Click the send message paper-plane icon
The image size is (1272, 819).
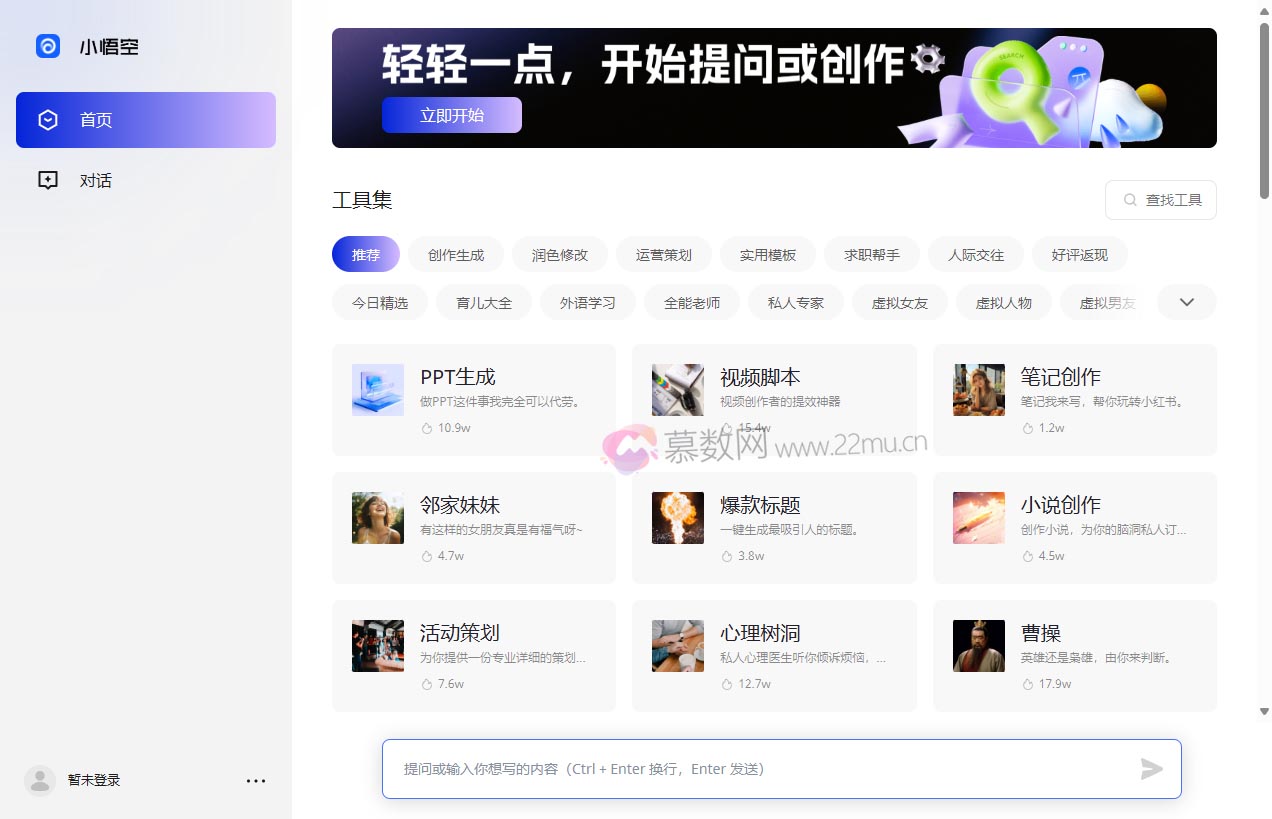tap(1152, 769)
